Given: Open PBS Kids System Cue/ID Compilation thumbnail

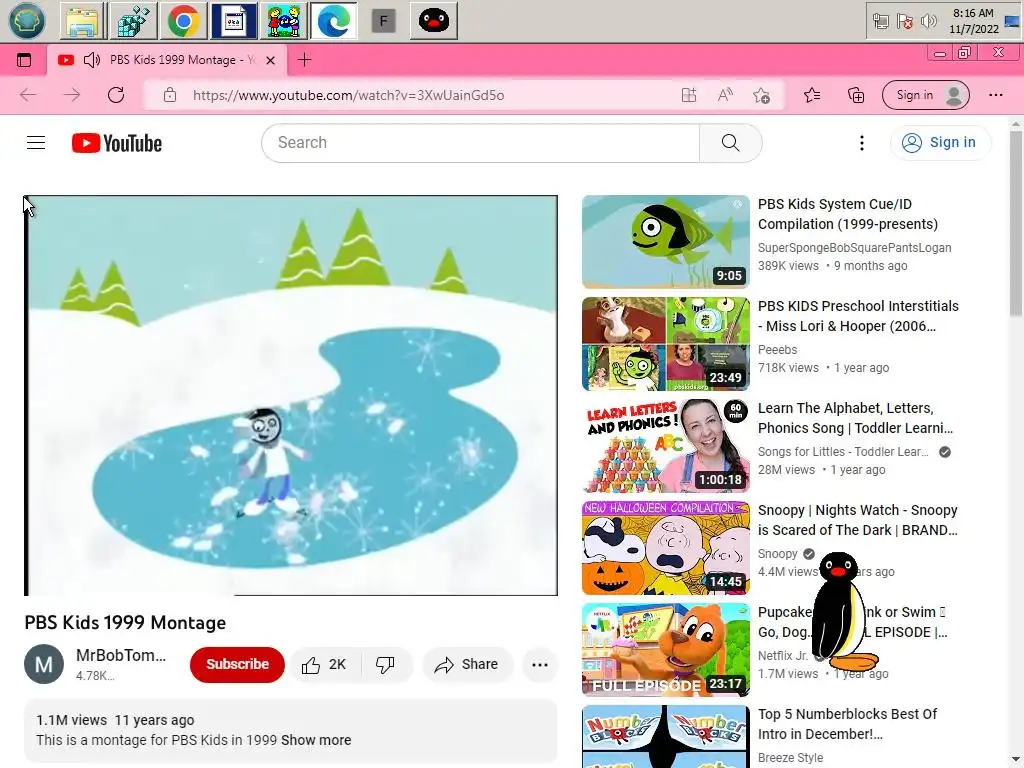Looking at the screenshot, I should [x=665, y=242].
